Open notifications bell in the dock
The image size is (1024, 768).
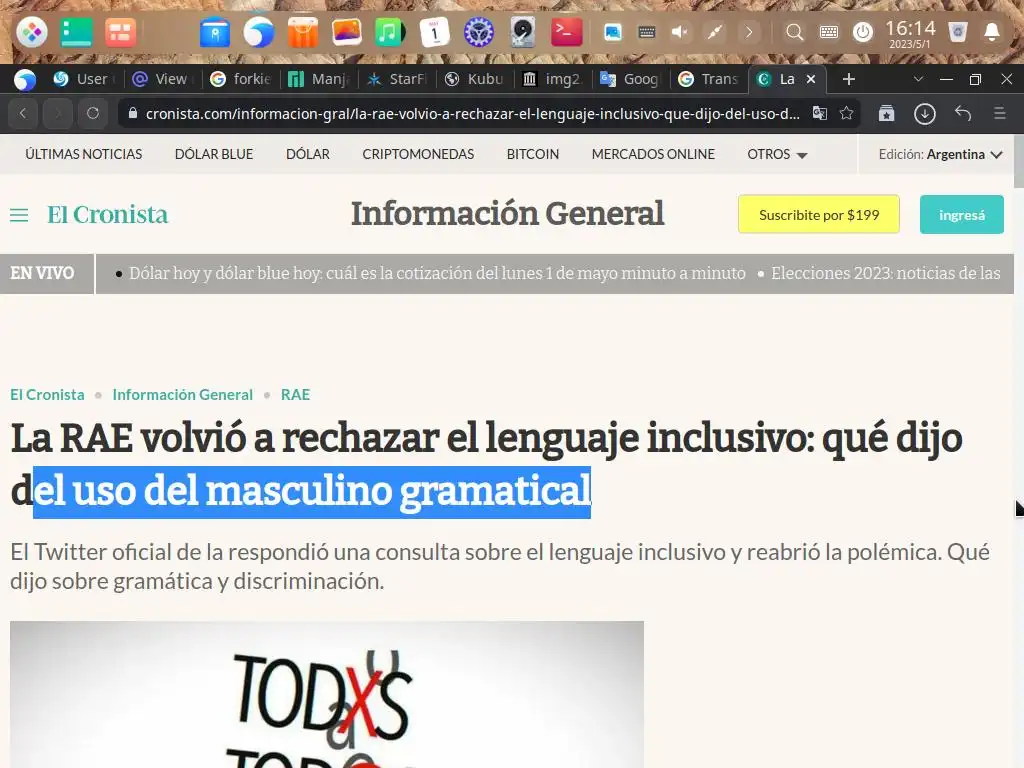992,31
